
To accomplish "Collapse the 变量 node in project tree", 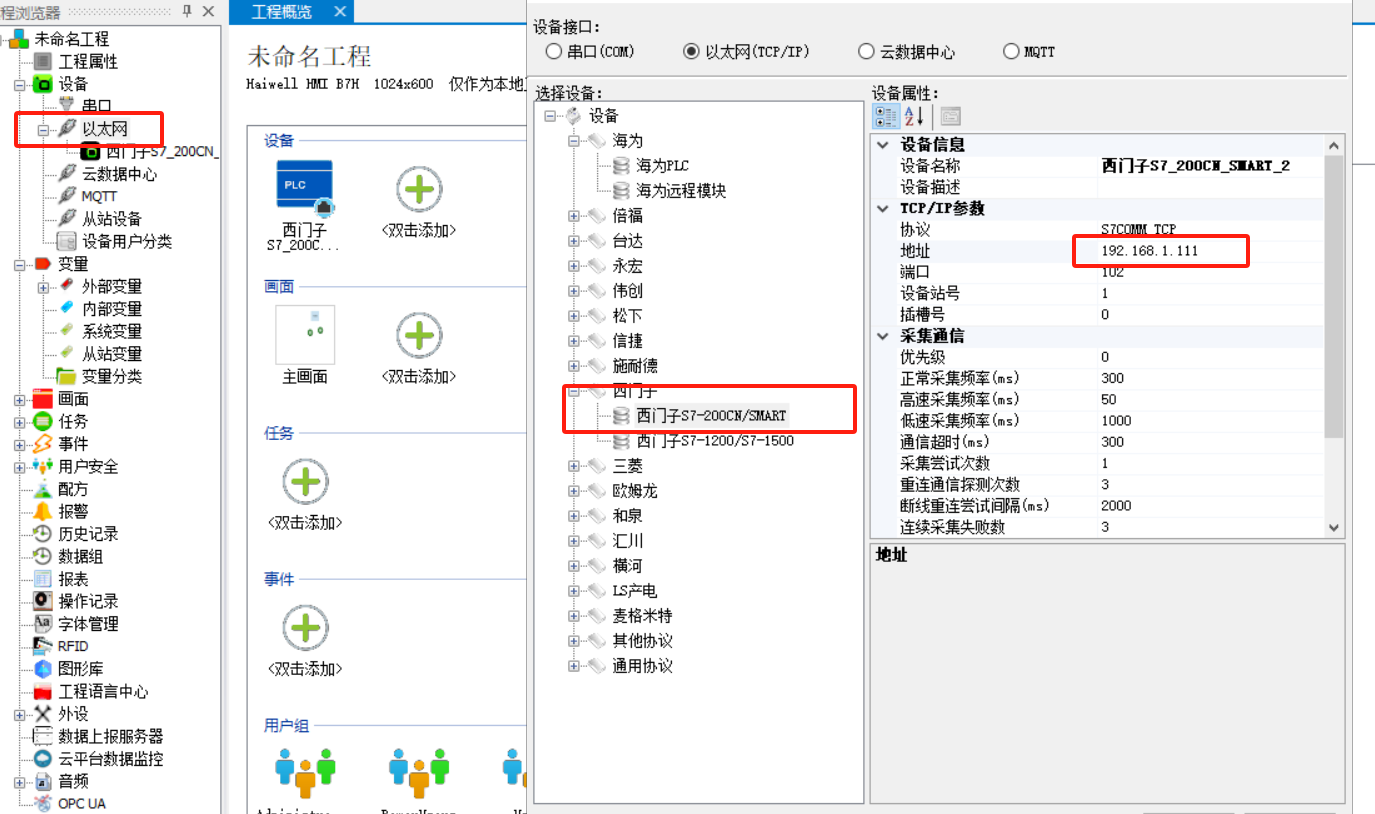I will [x=19, y=265].
